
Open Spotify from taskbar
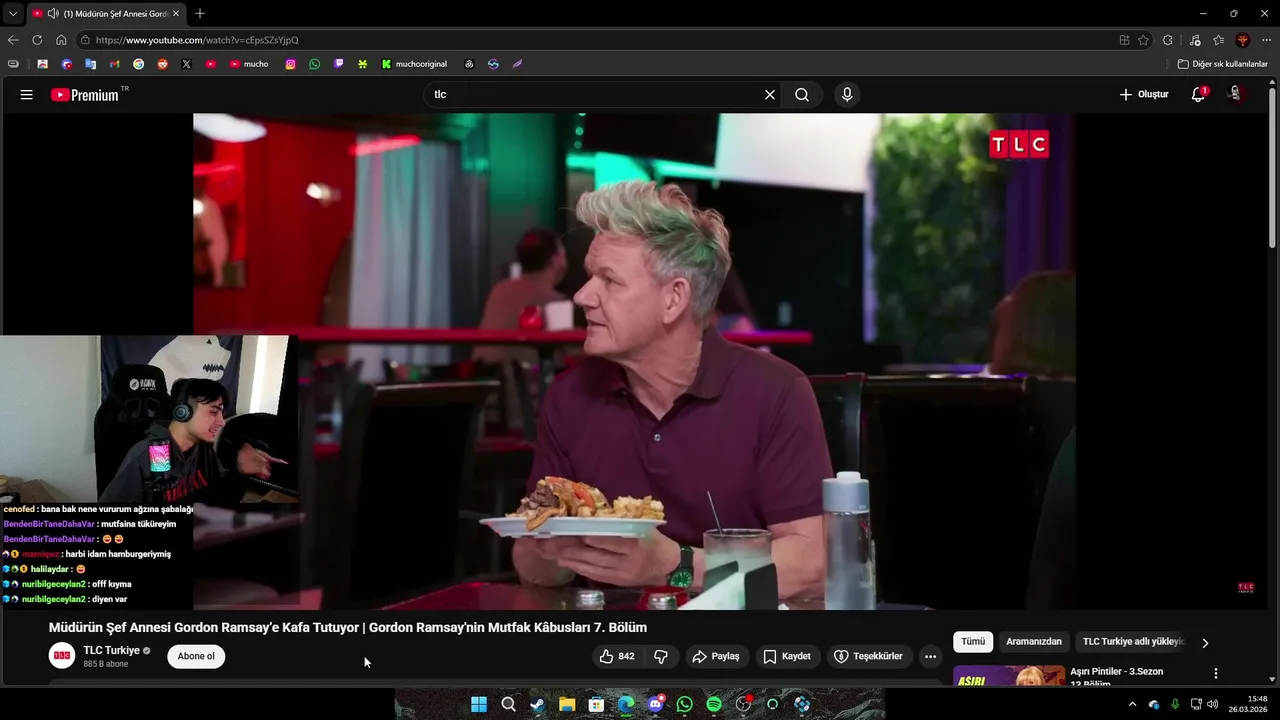point(714,705)
